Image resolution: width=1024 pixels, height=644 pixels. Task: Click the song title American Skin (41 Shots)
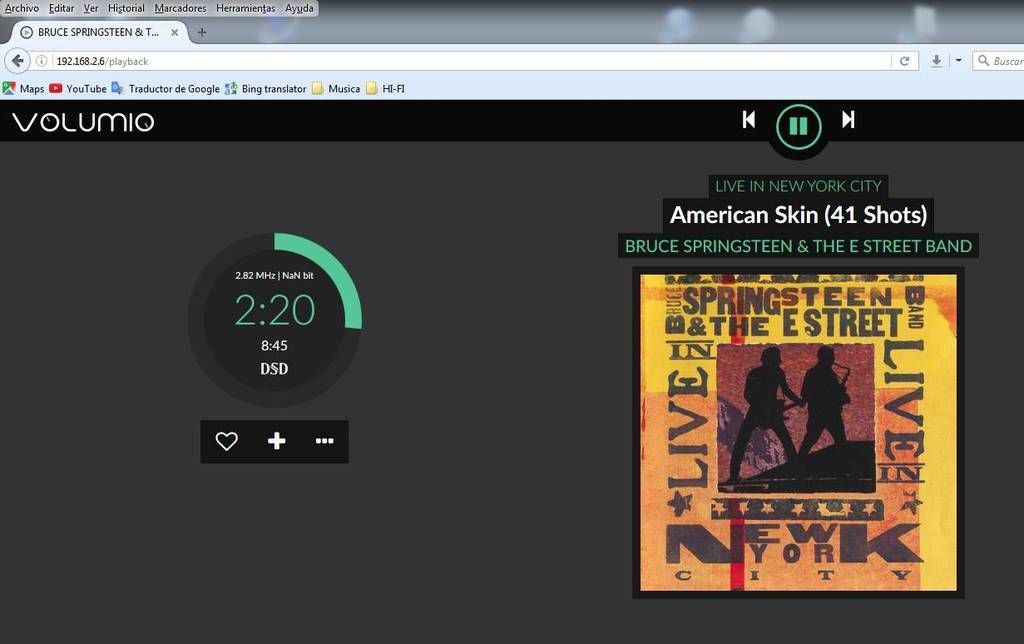click(x=798, y=215)
